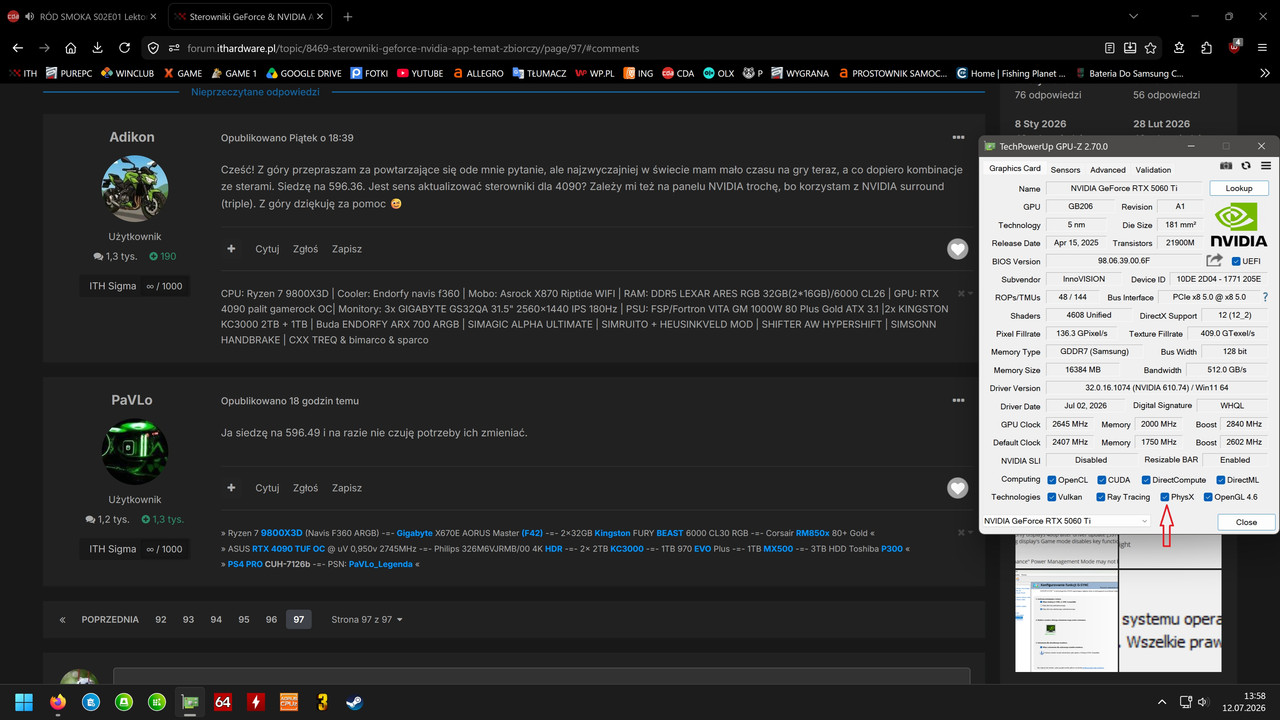Click the Lookup button in GPU-Z
1280x720 pixels.
[1238, 188]
